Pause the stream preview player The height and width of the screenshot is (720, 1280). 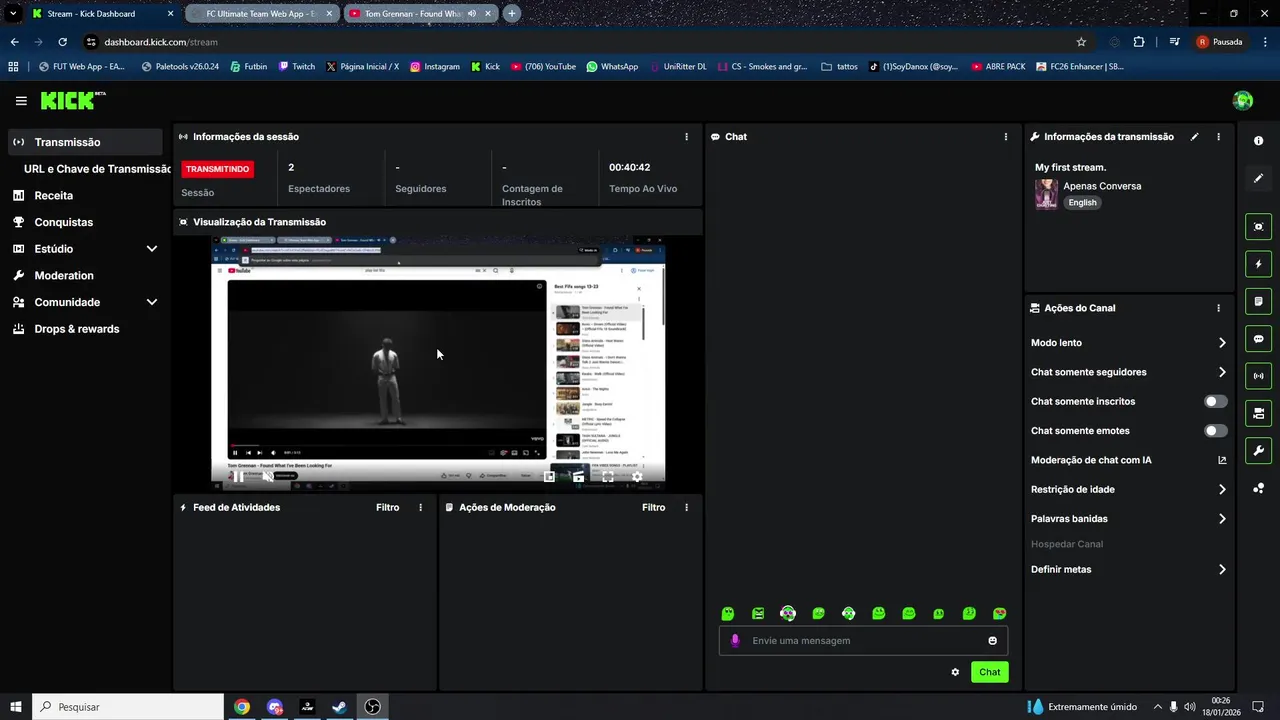(239, 477)
